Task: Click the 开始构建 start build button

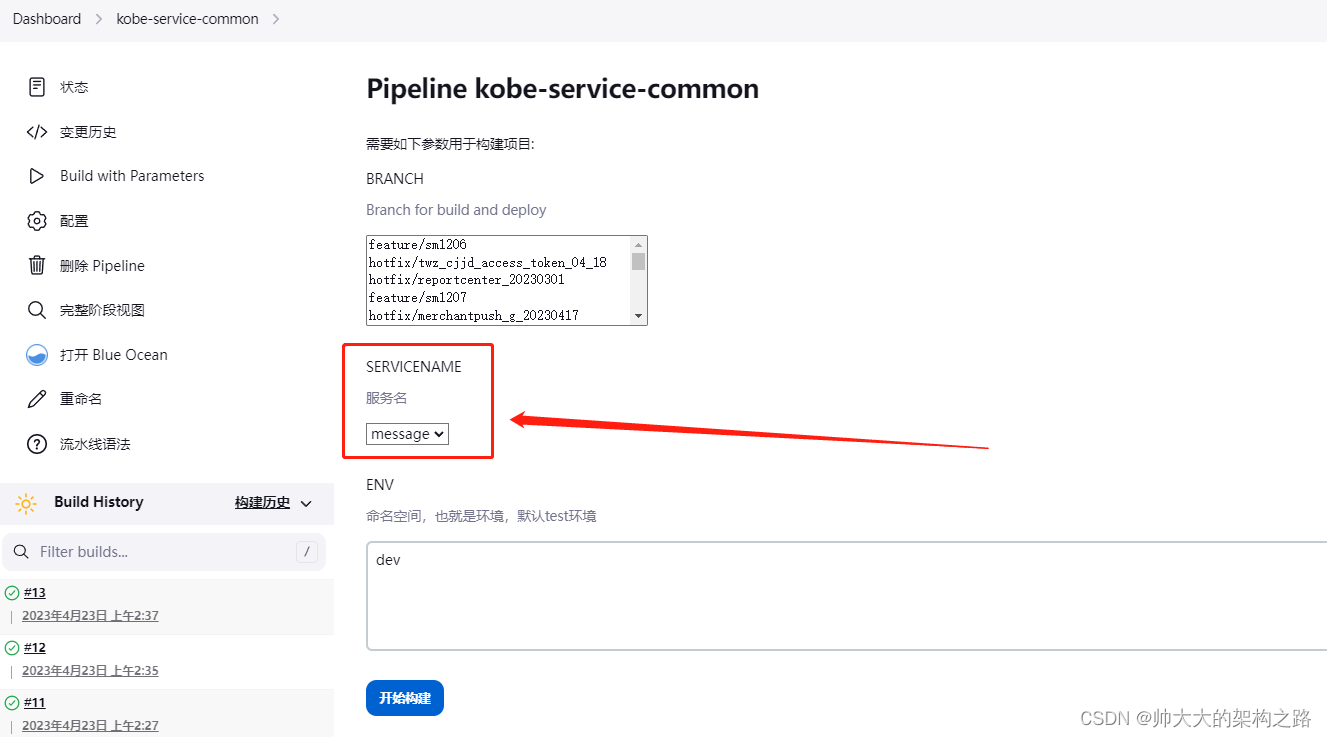Action: (405, 698)
